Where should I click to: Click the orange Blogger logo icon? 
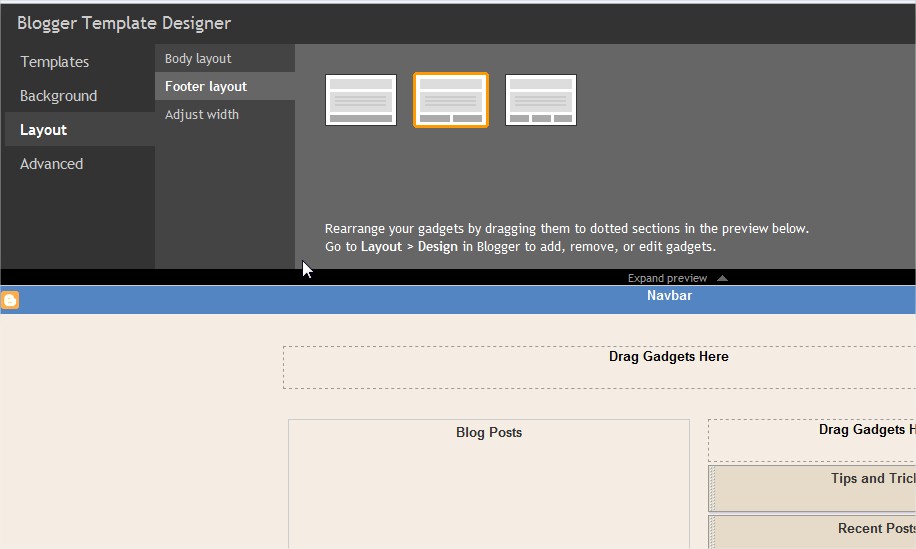[x=10, y=300]
